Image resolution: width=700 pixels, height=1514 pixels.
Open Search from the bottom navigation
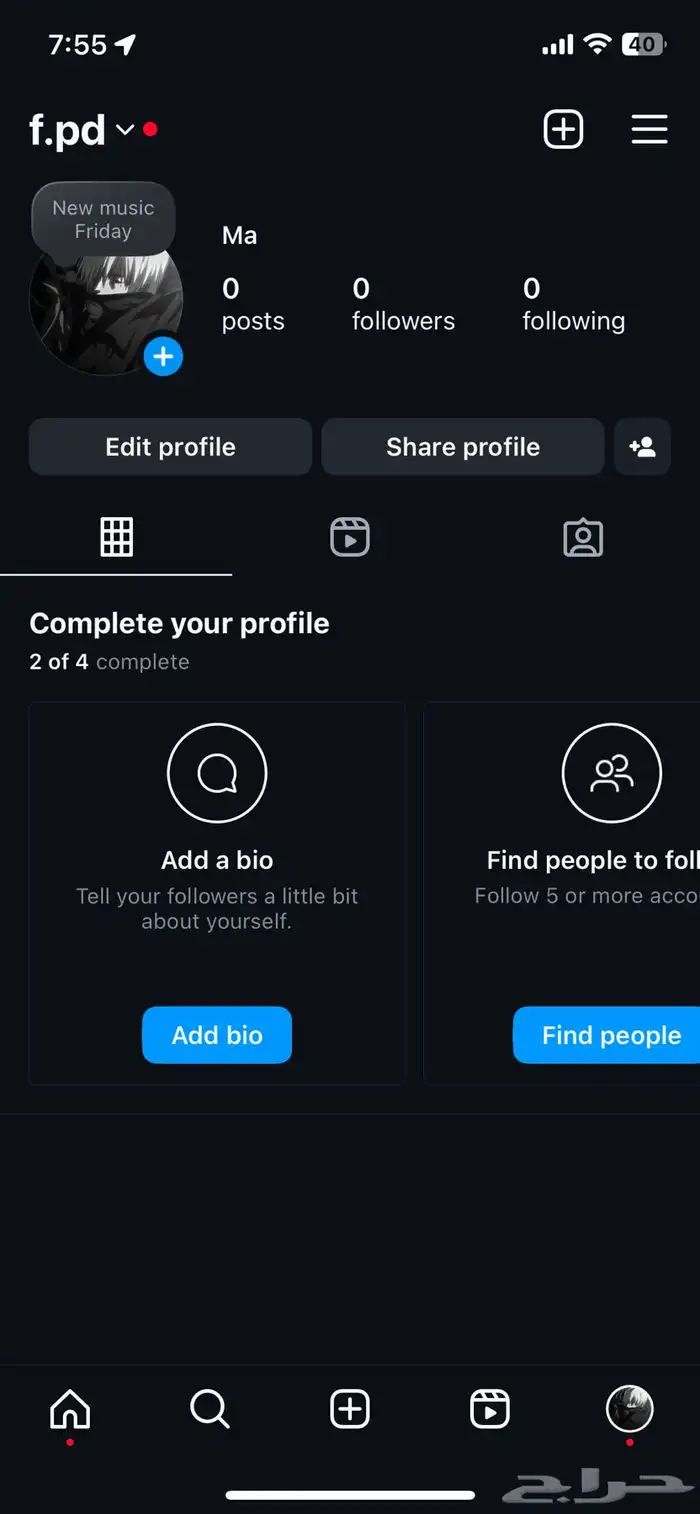[210, 1410]
